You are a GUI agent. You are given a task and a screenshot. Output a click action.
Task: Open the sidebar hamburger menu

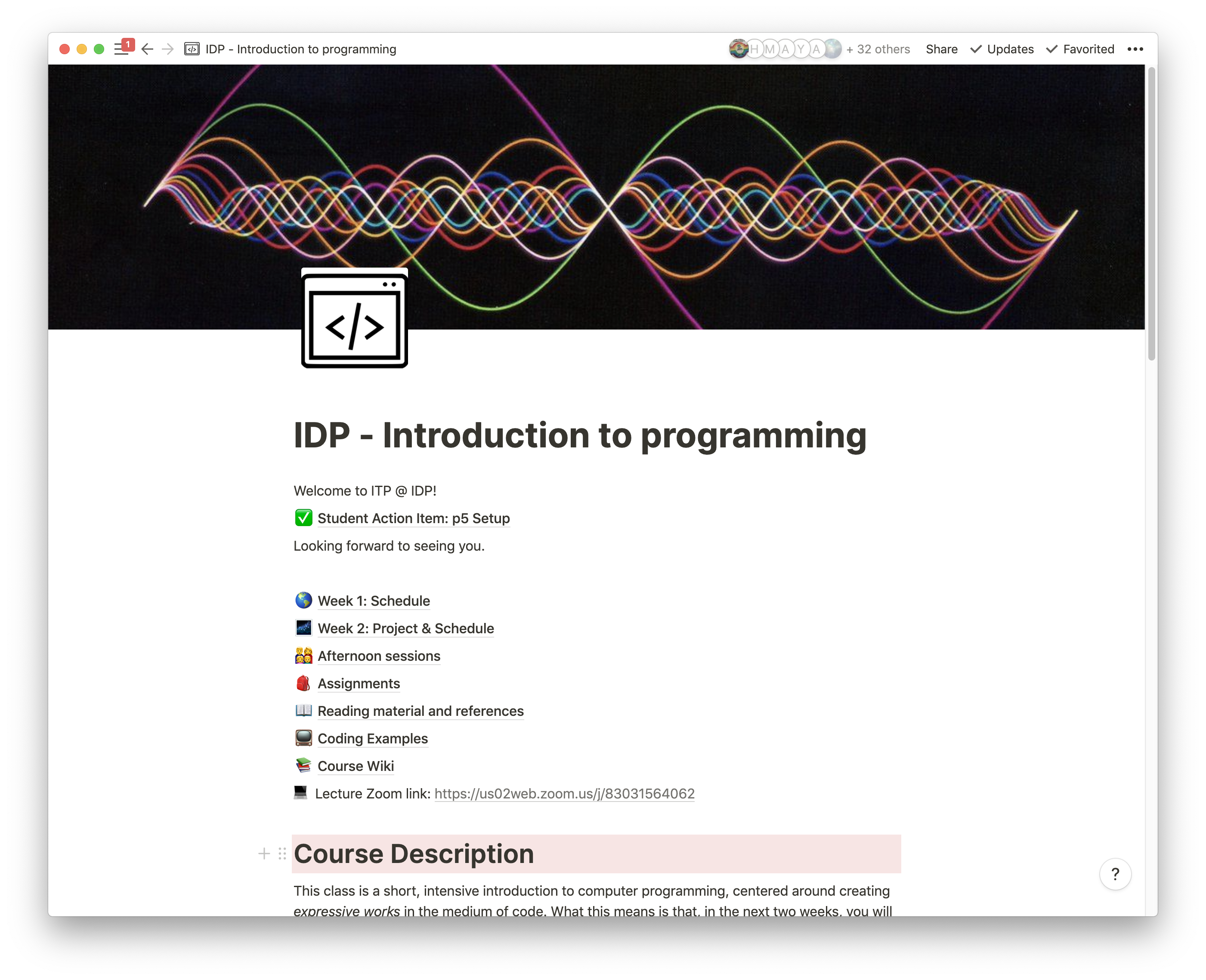pyautogui.click(x=121, y=49)
